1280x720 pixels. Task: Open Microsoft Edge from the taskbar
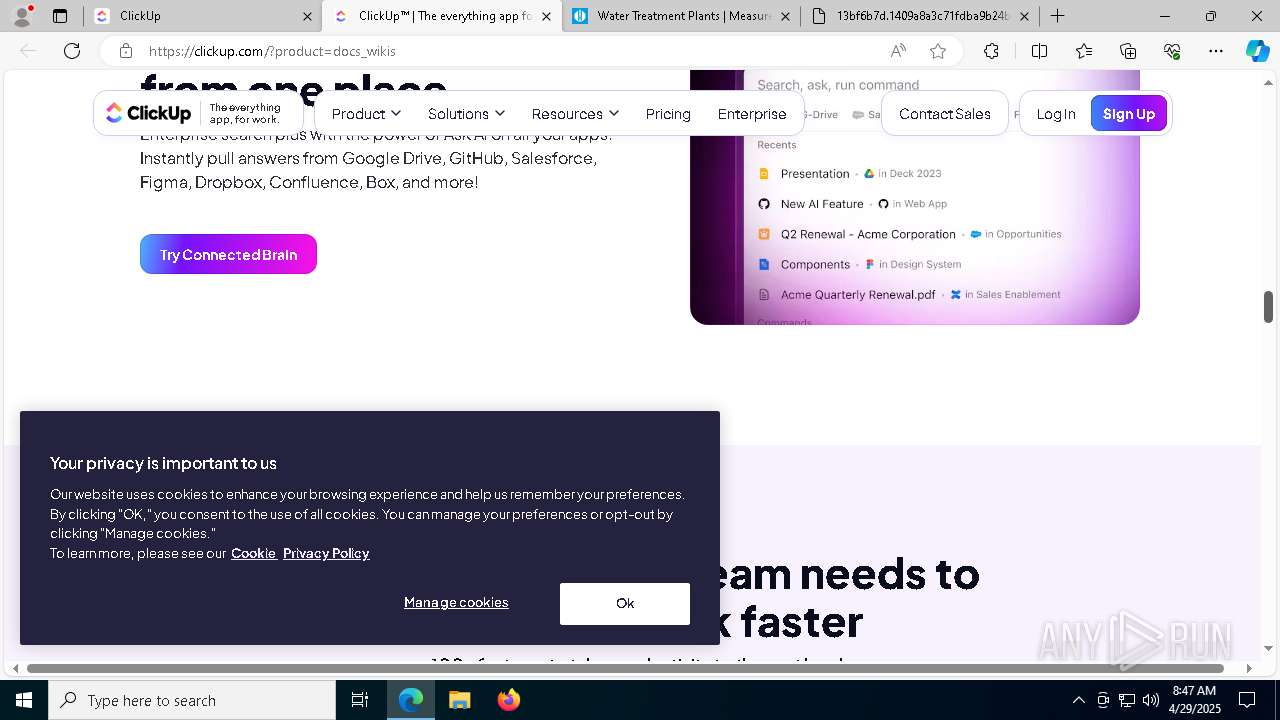coord(411,700)
